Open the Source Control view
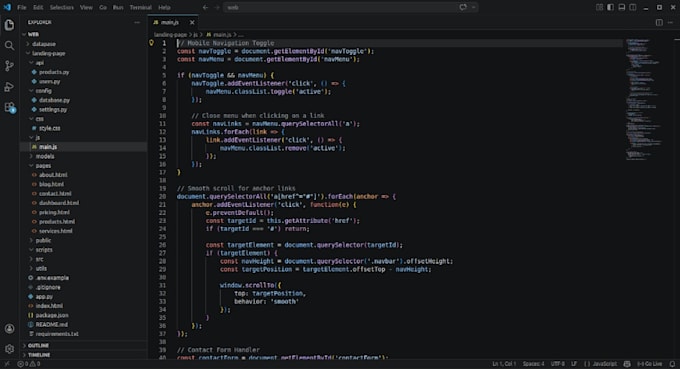The height and width of the screenshot is (369, 680). pos(9,66)
